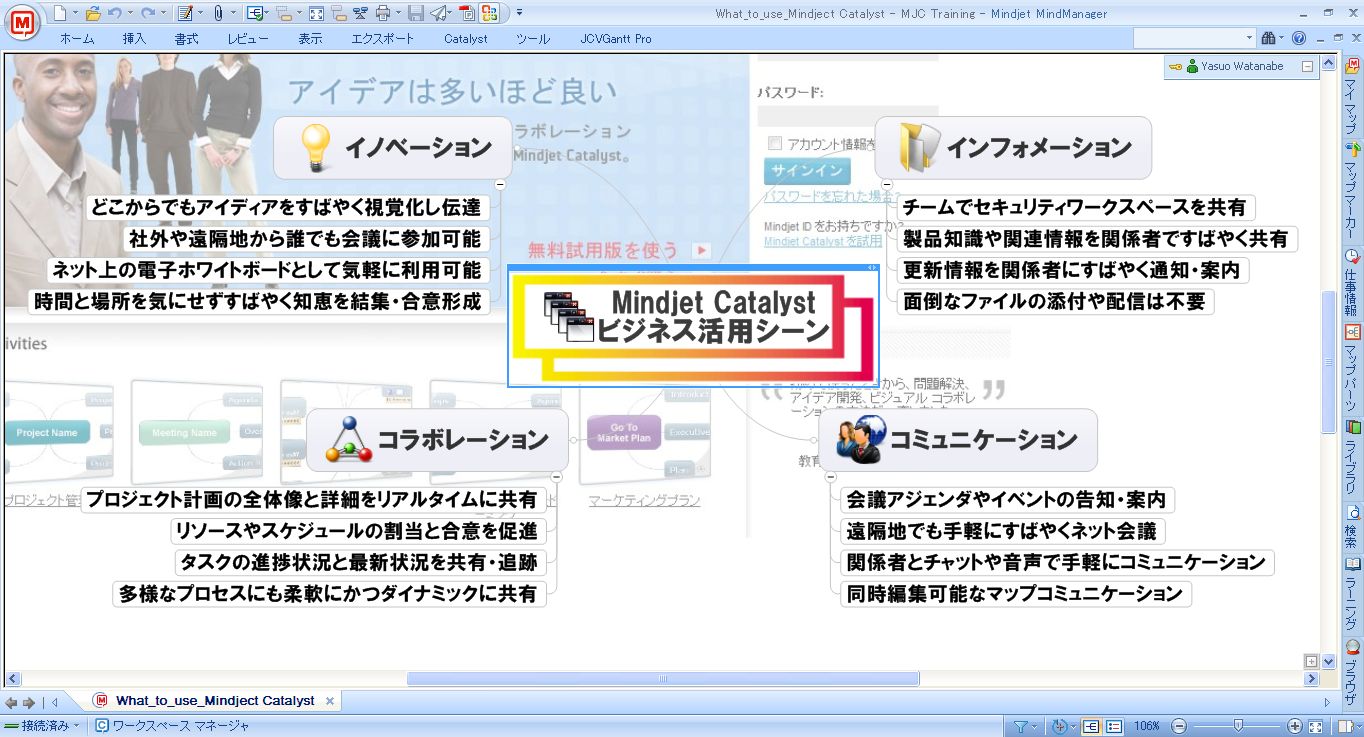Select topic 面倒なファイルの添付や配信は不要
Viewport: 1364px width, 737px height.
point(1054,301)
